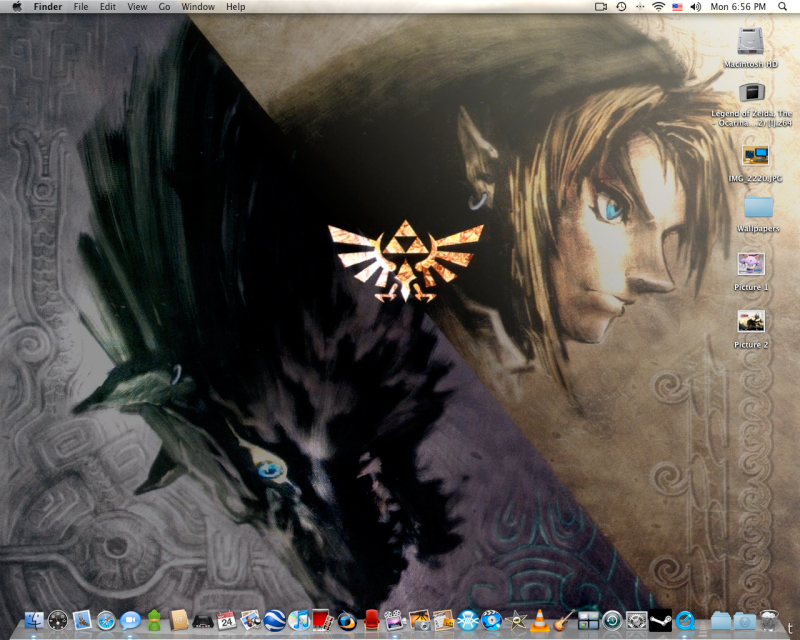Open iPhoto camera icon in Dock
Image resolution: width=800 pixels, height=640 pixels.
coord(419,621)
